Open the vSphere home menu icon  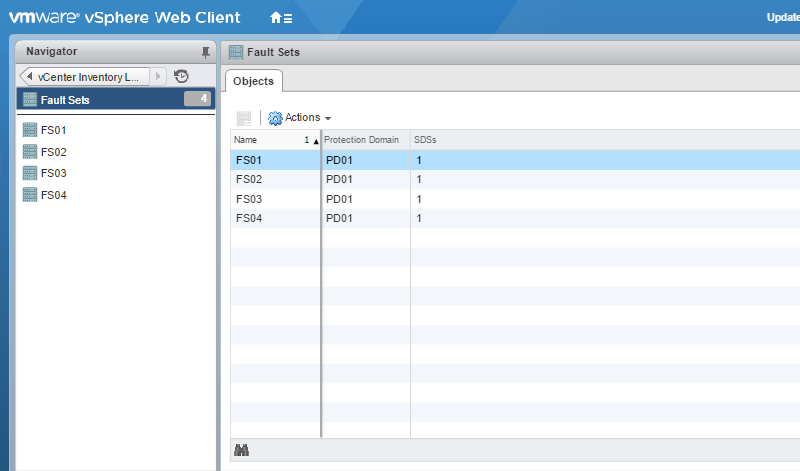tap(281, 18)
